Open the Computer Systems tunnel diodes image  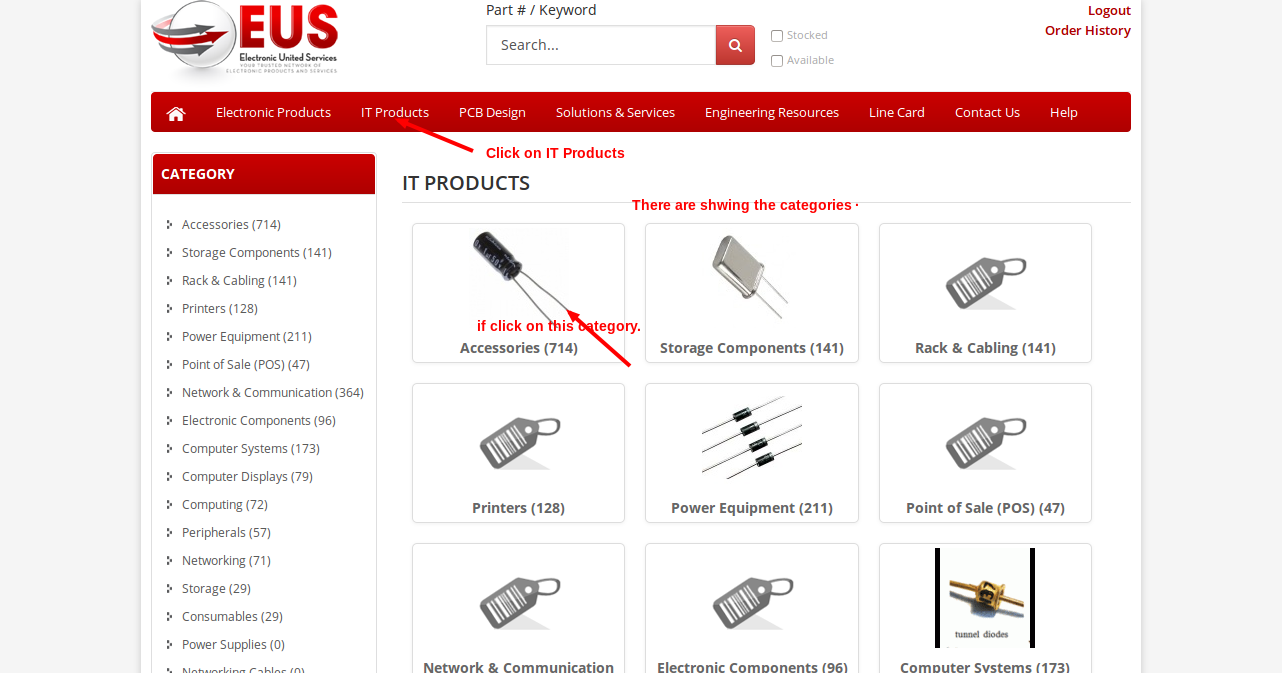(985, 598)
